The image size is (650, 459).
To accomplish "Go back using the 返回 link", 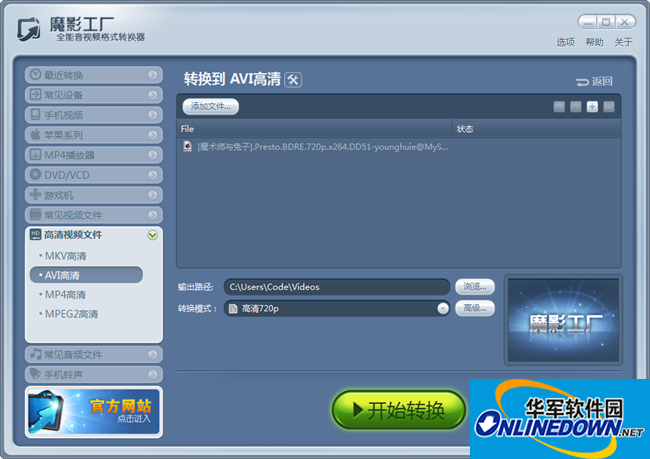I will click(x=594, y=81).
